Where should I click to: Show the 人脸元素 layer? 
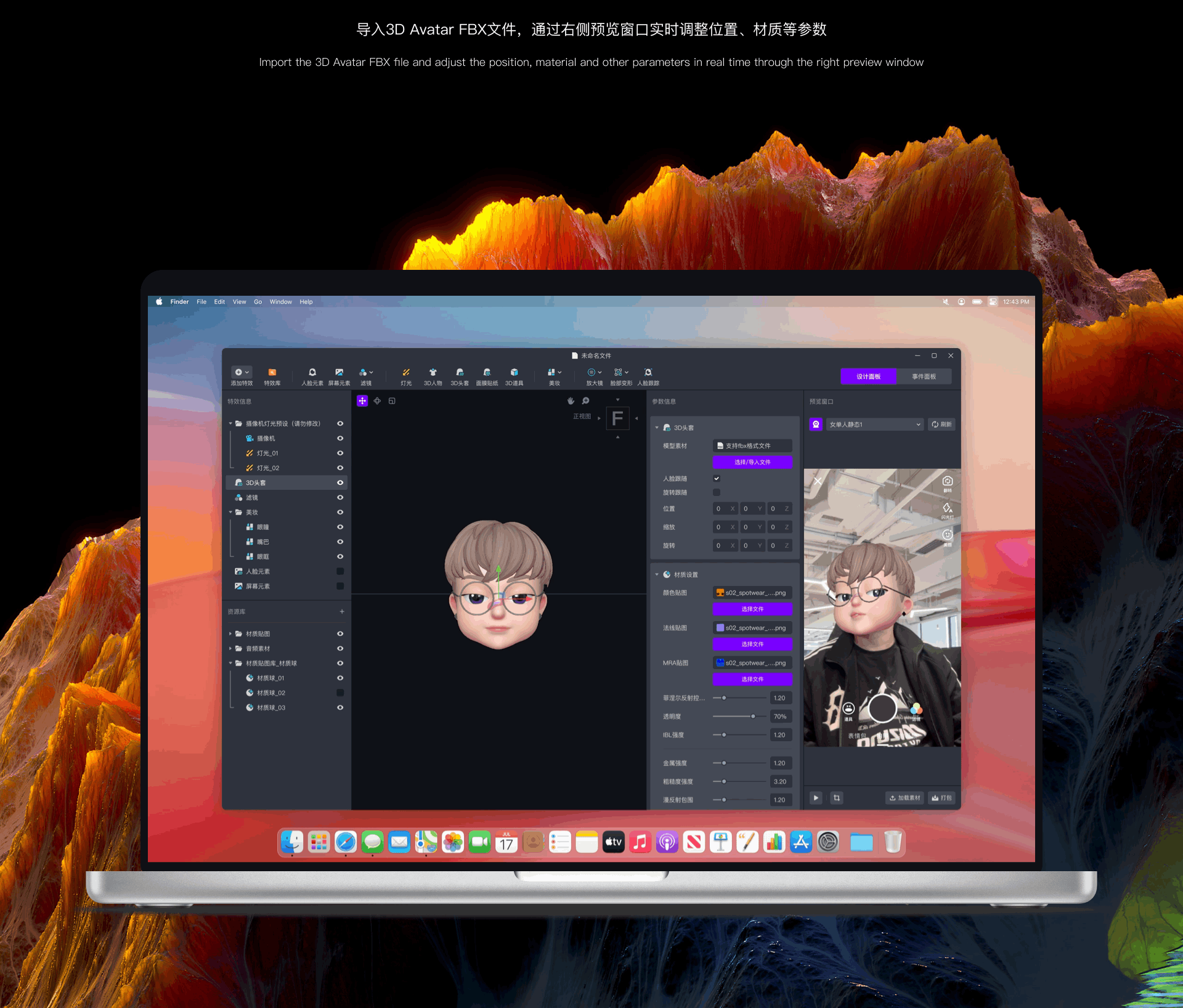point(340,572)
